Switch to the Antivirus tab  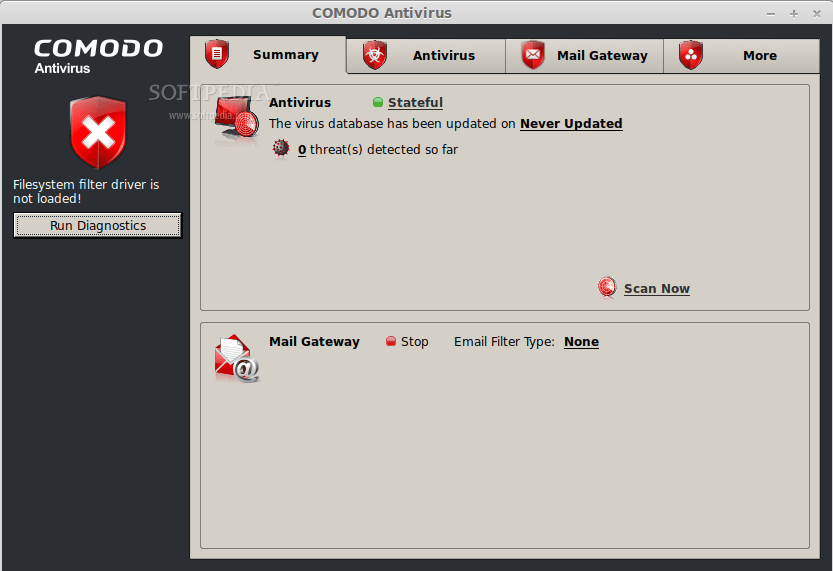point(426,55)
